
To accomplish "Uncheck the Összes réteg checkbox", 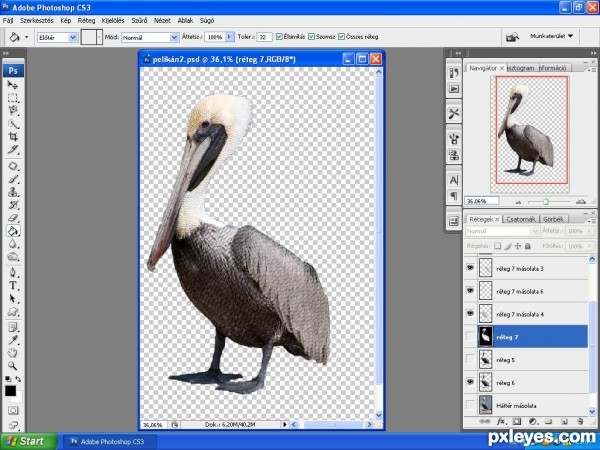I will pos(341,37).
